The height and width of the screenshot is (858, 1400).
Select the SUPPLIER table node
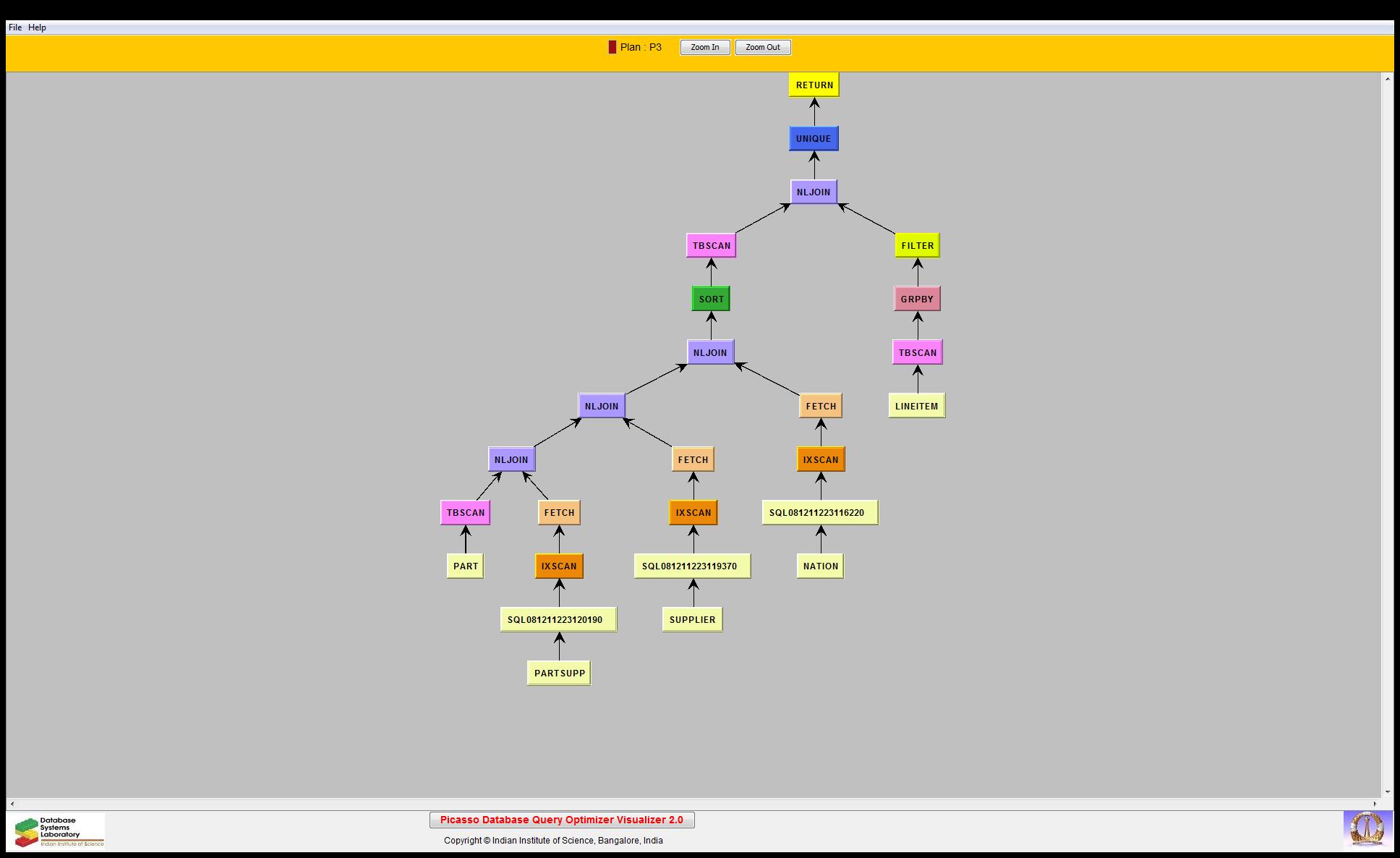[692, 619]
